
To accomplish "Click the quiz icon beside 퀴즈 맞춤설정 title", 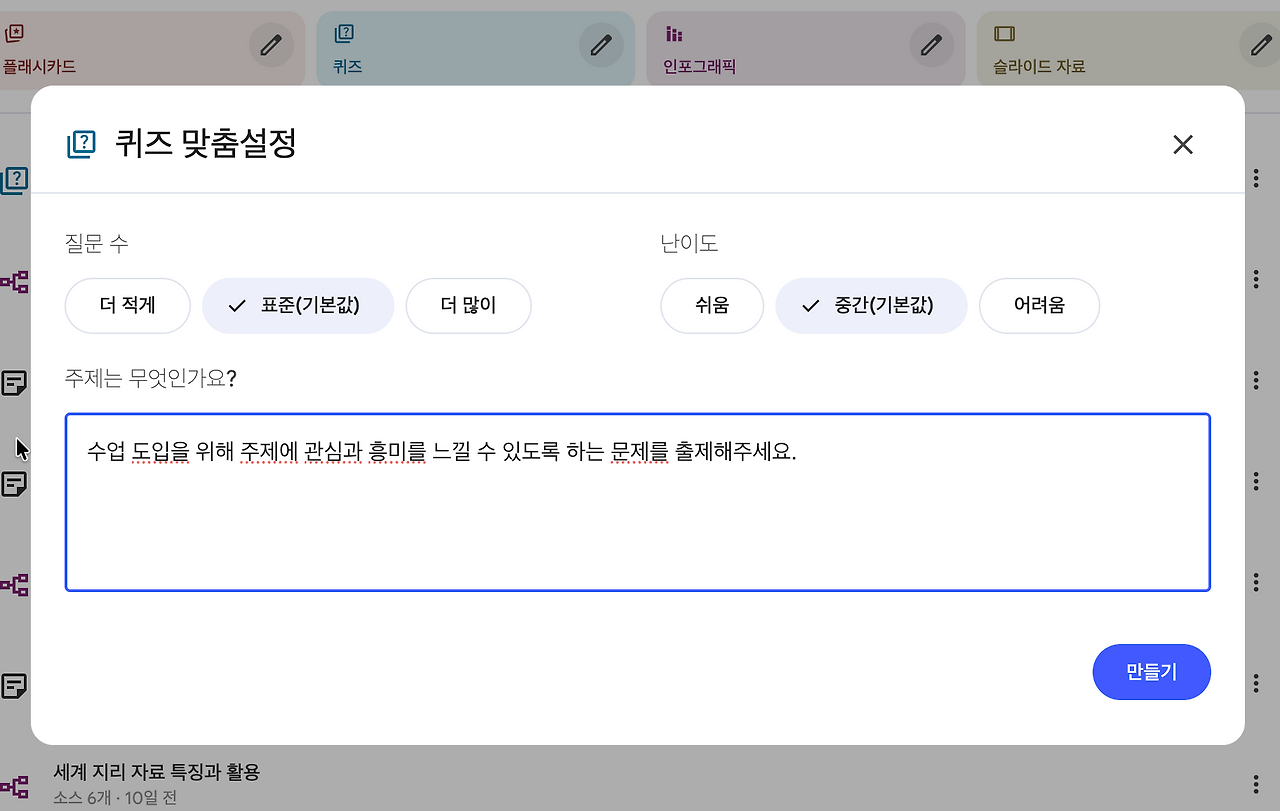I will pos(80,145).
